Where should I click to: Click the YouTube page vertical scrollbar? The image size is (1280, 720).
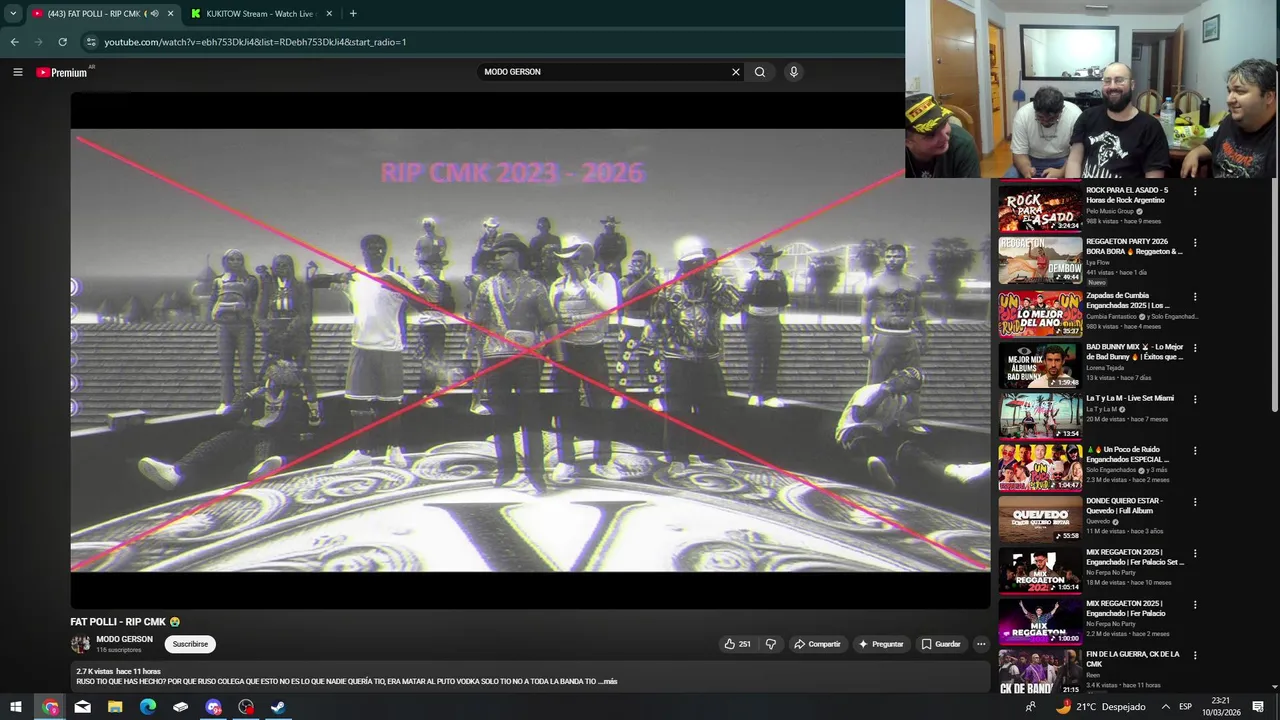1274,295
